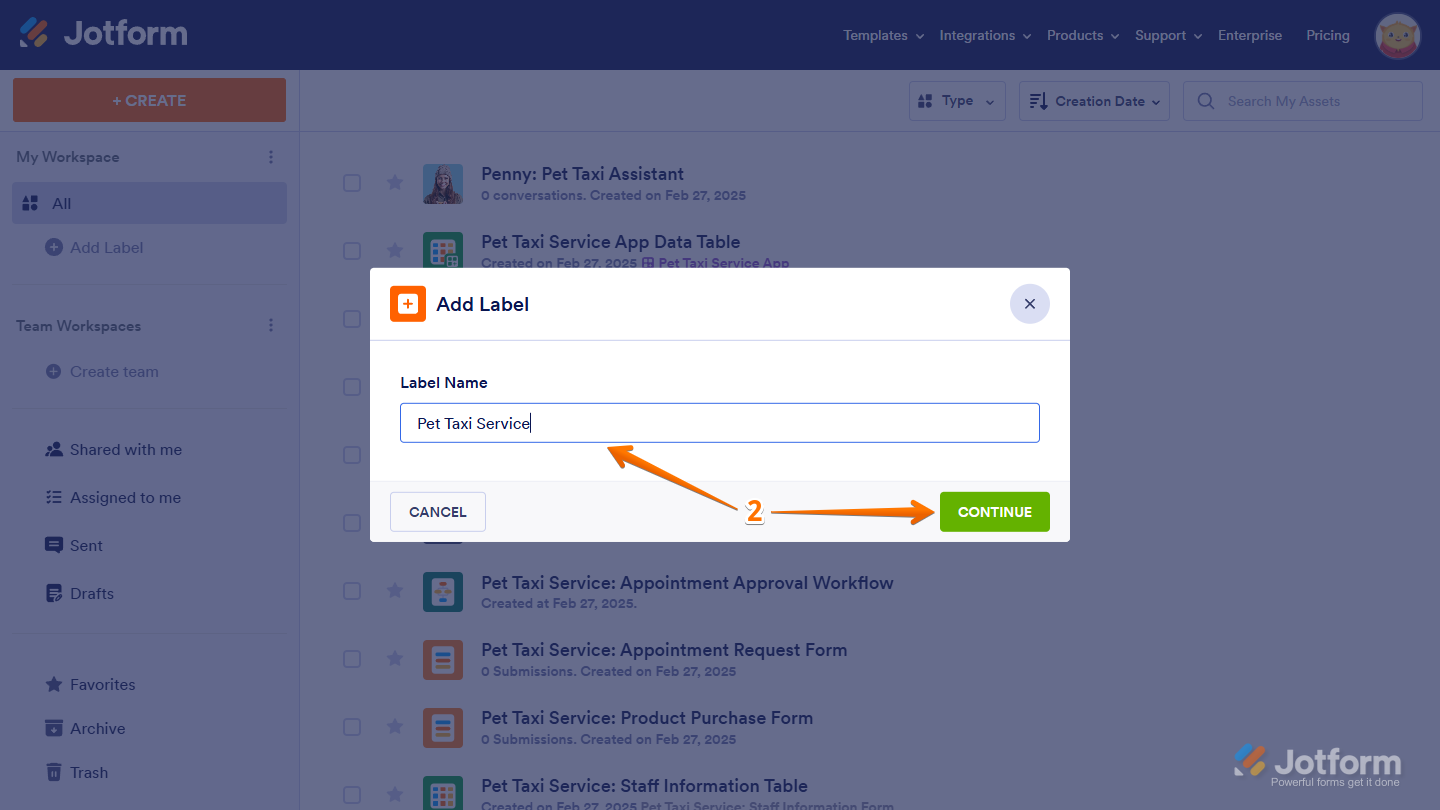Image resolution: width=1440 pixels, height=810 pixels.
Task: Star the Product Purchase Form item
Action: 395,726
